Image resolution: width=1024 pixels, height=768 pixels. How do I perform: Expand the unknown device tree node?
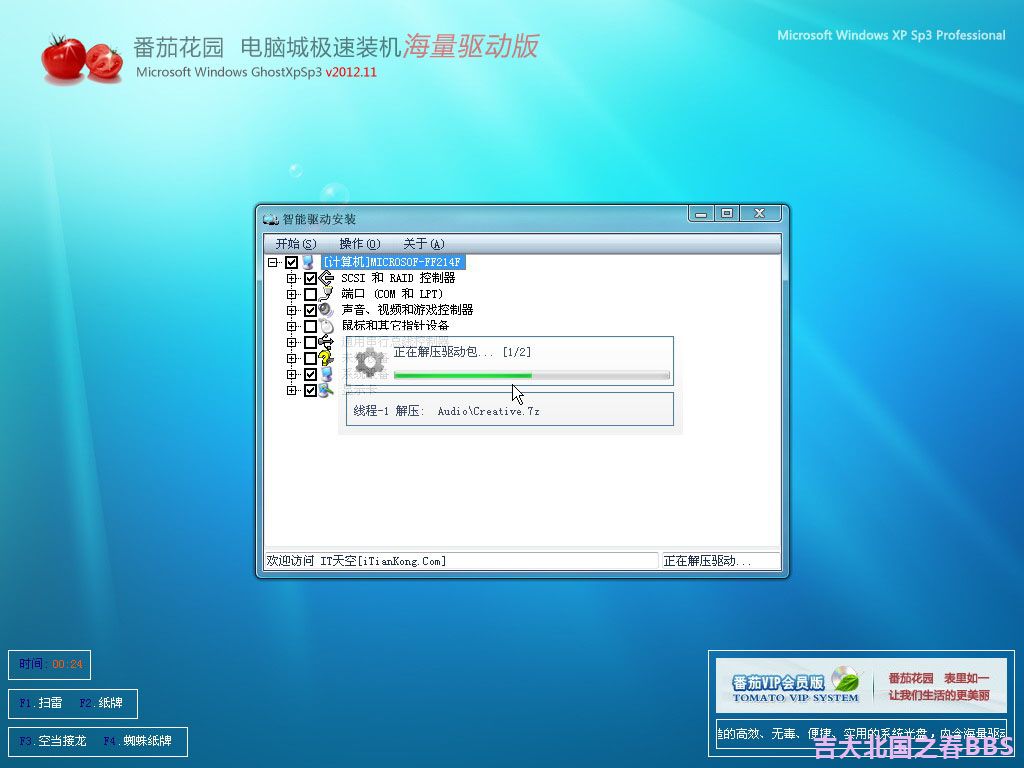(291, 359)
